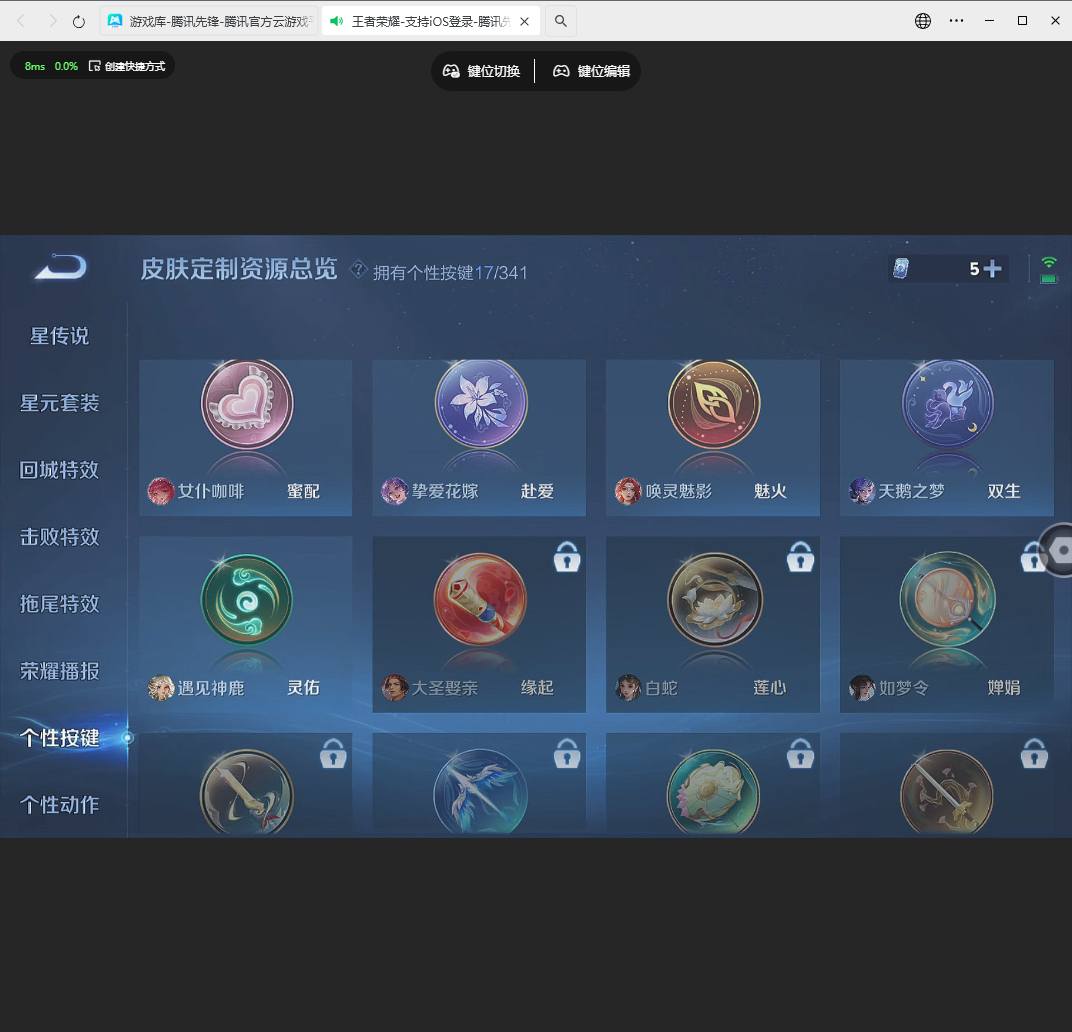Switch to the 击败特效 category
Viewport: 1072px width, 1032px height.
(60, 537)
